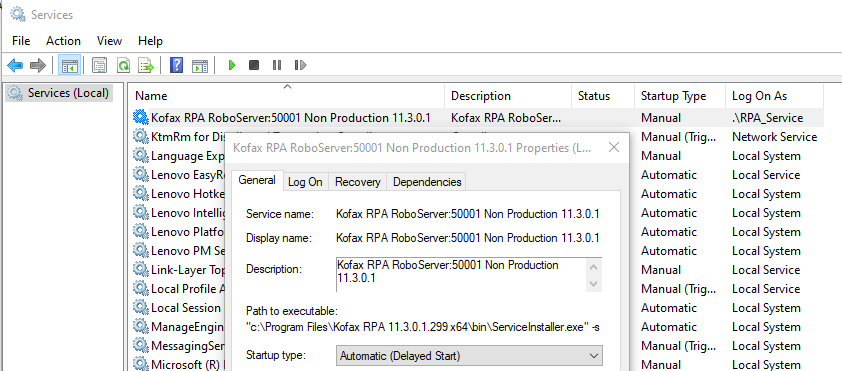Click the Description box scroll up arrow

[593, 267]
